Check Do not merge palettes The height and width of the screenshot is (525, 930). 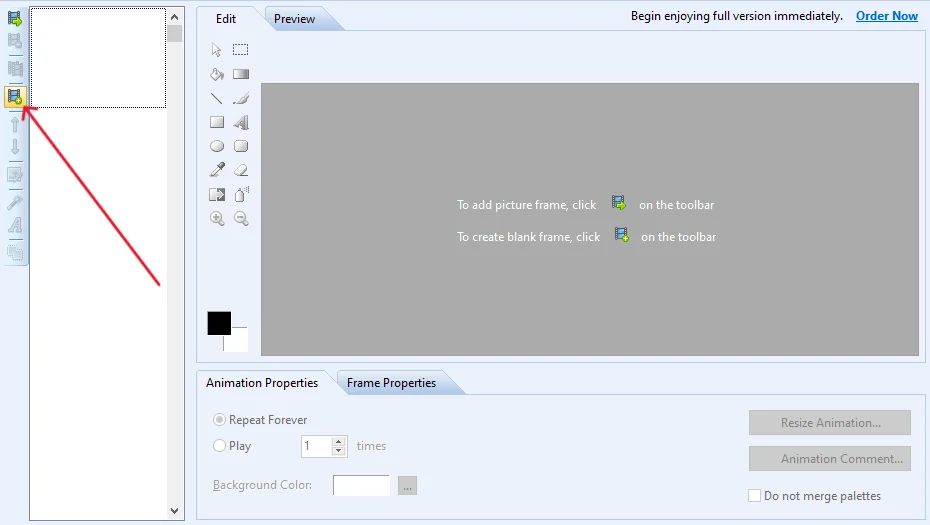click(x=754, y=495)
